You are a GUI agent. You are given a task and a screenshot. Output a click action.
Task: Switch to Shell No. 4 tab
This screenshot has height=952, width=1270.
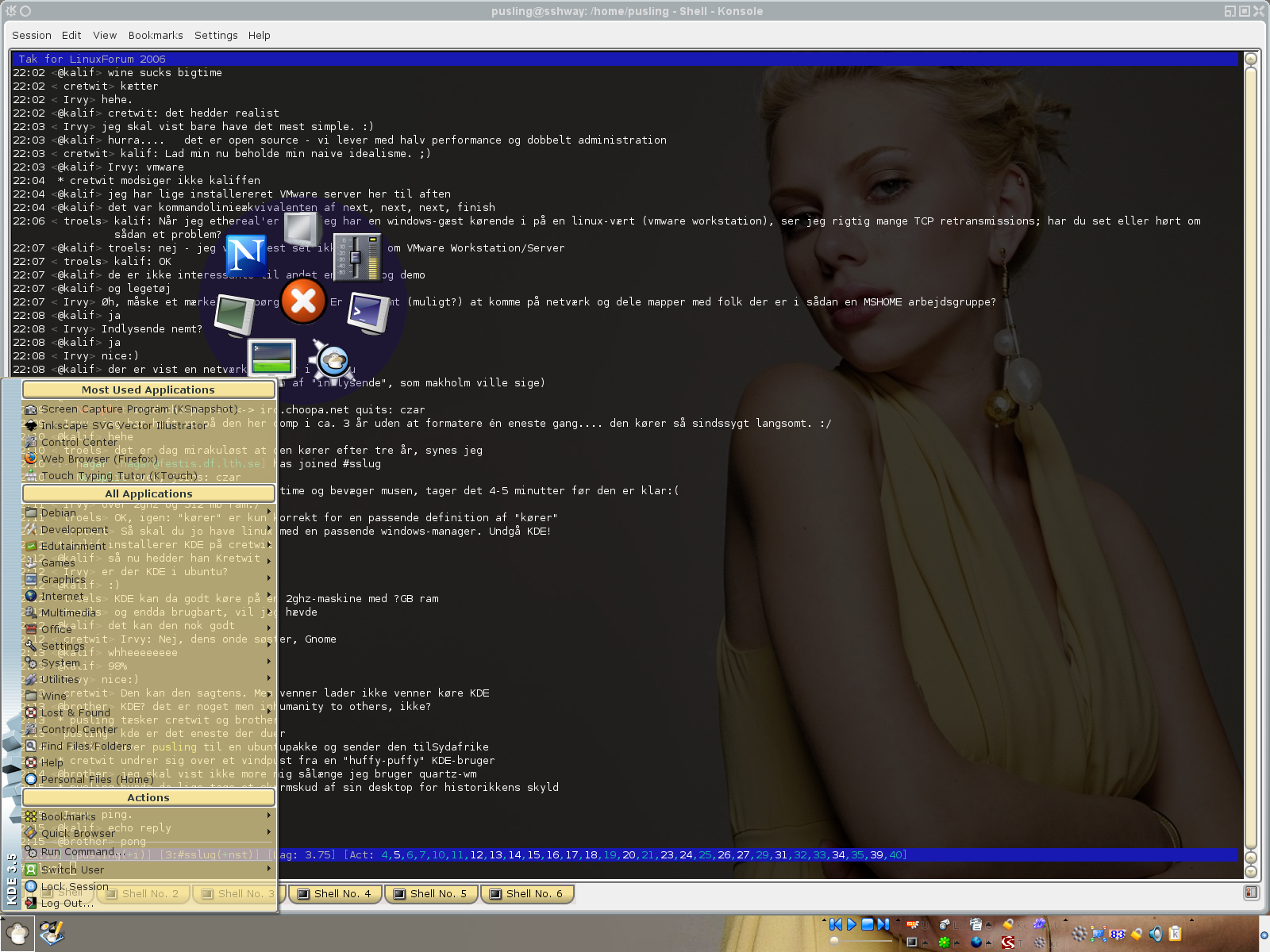[x=335, y=894]
